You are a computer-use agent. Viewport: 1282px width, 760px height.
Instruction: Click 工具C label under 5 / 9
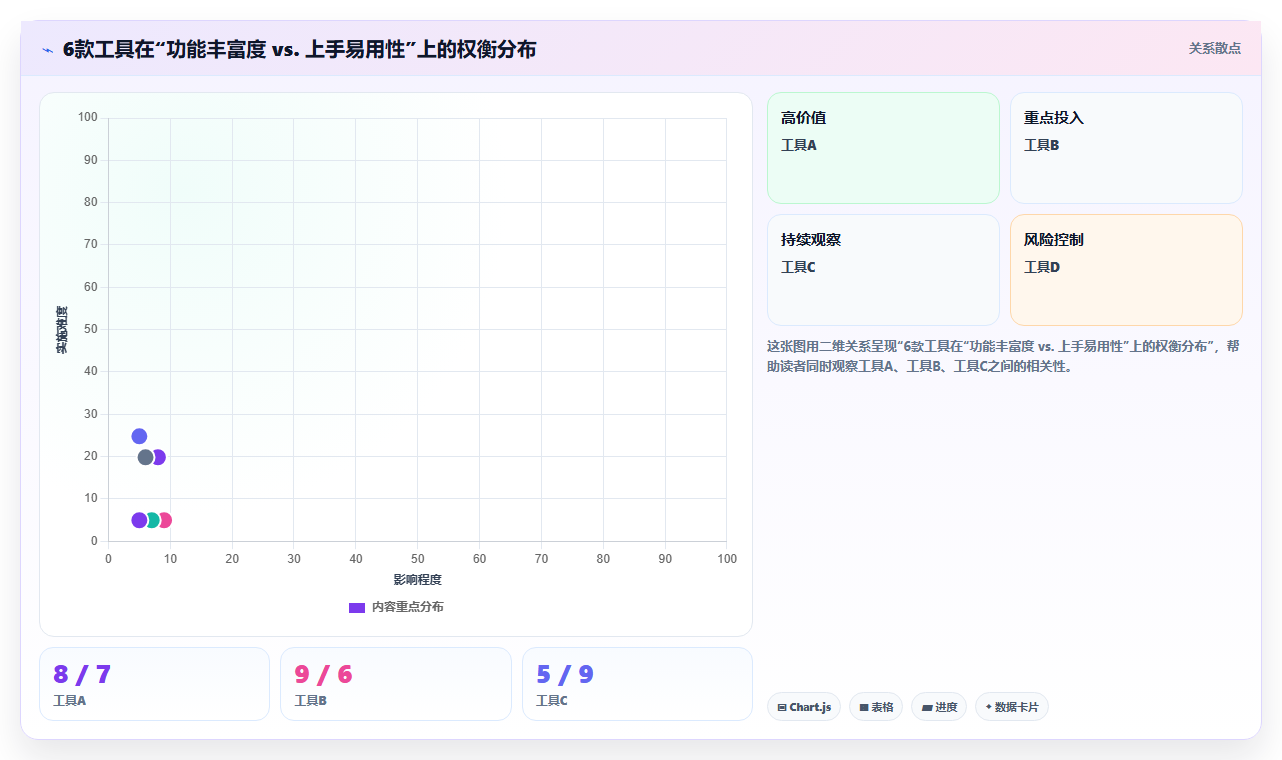552,701
